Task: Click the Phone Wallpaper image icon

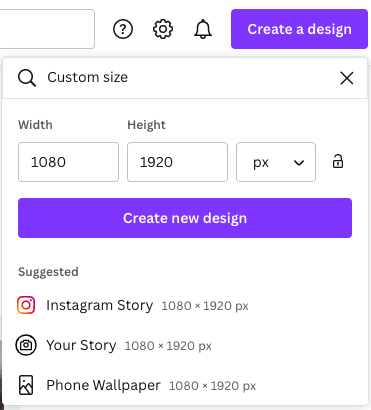Action: (26, 385)
